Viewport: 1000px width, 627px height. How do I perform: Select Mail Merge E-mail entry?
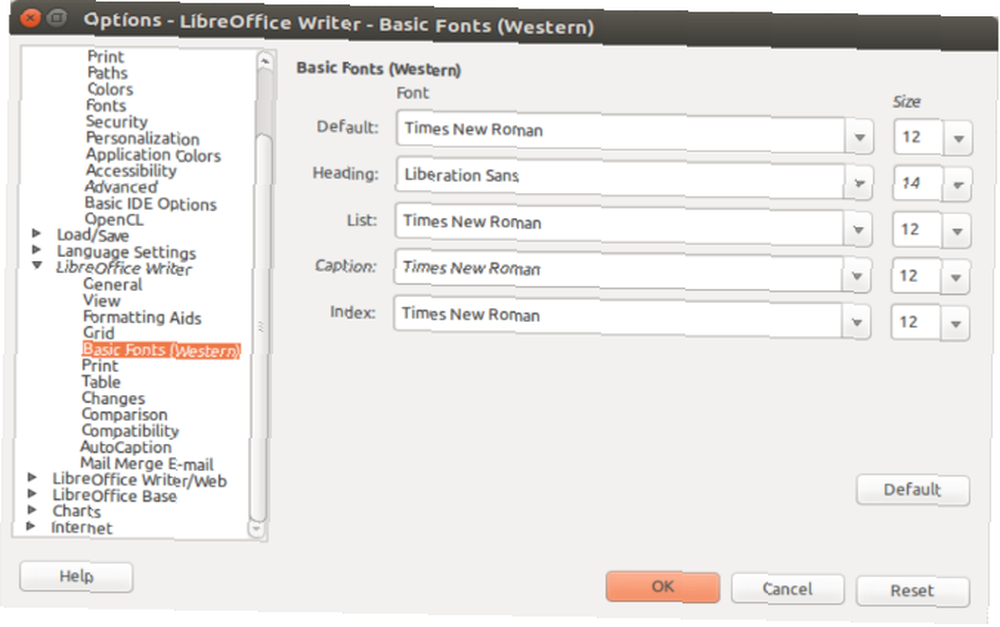point(146,464)
